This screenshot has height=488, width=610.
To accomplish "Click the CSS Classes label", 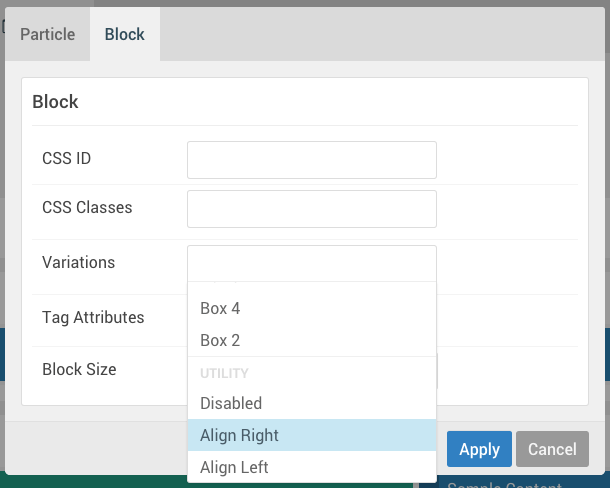I will click(x=87, y=208).
